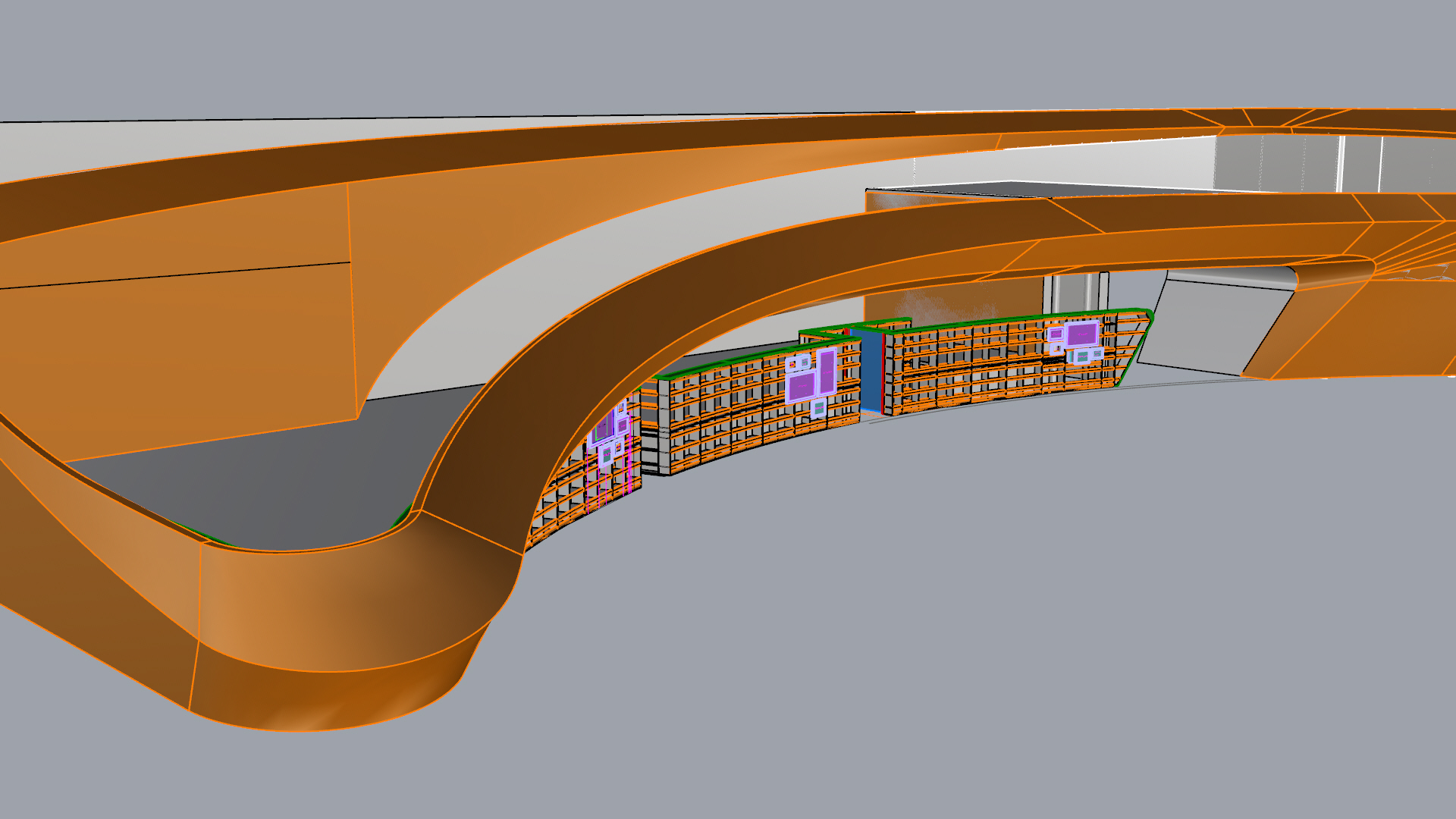Image resolution: width=1456 pixels, height=819 pixels.
Task: Click the teal frame on right shelf wall
Action: click(x=1083, y=356)
